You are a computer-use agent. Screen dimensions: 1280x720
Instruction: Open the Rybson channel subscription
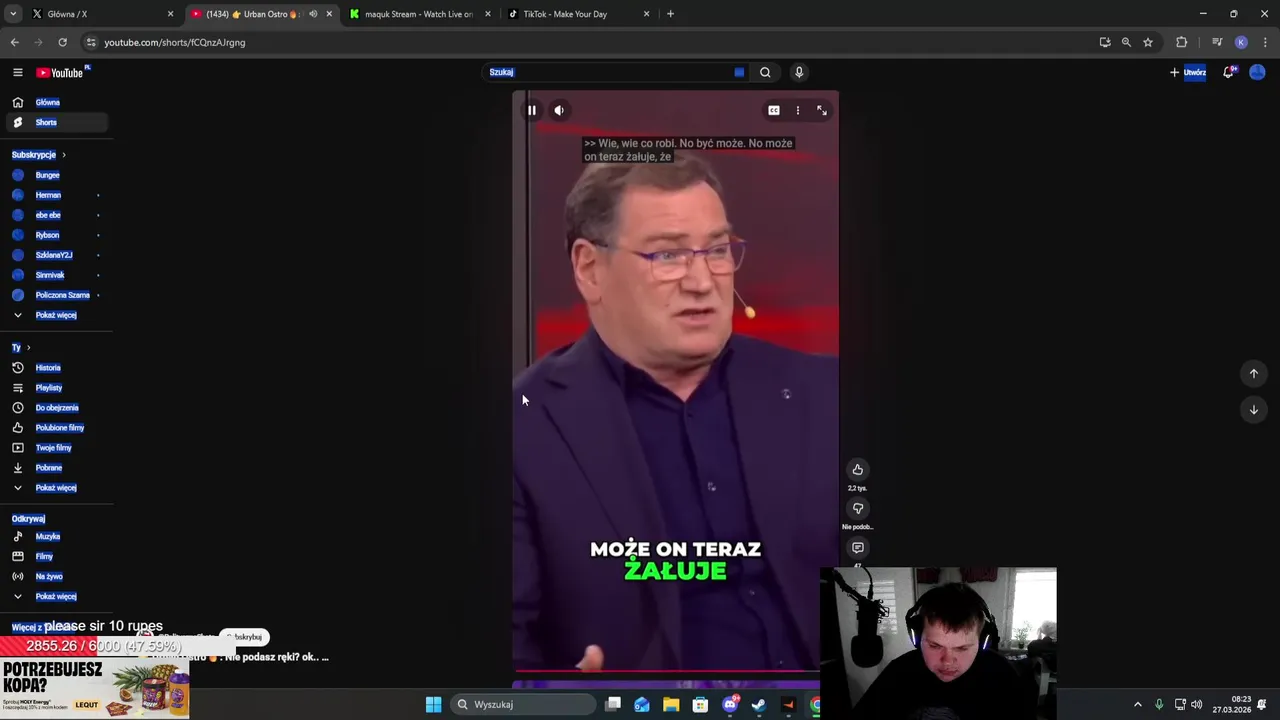[x=56, y=235]
